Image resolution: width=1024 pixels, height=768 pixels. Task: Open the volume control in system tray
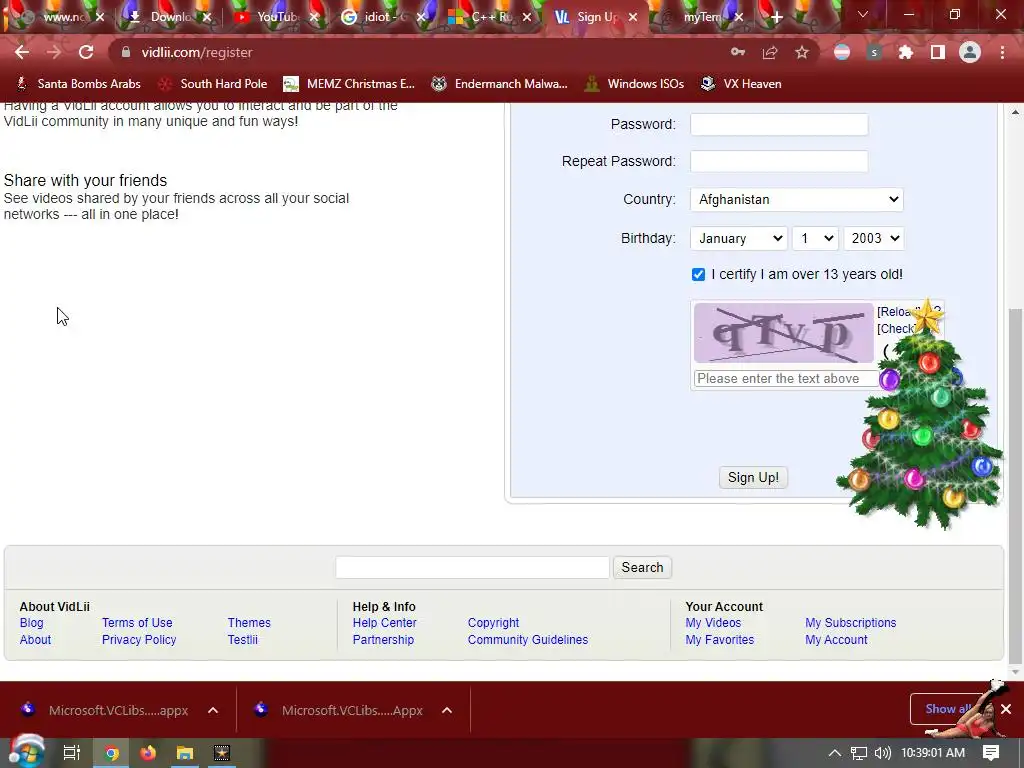pos(882,753)
